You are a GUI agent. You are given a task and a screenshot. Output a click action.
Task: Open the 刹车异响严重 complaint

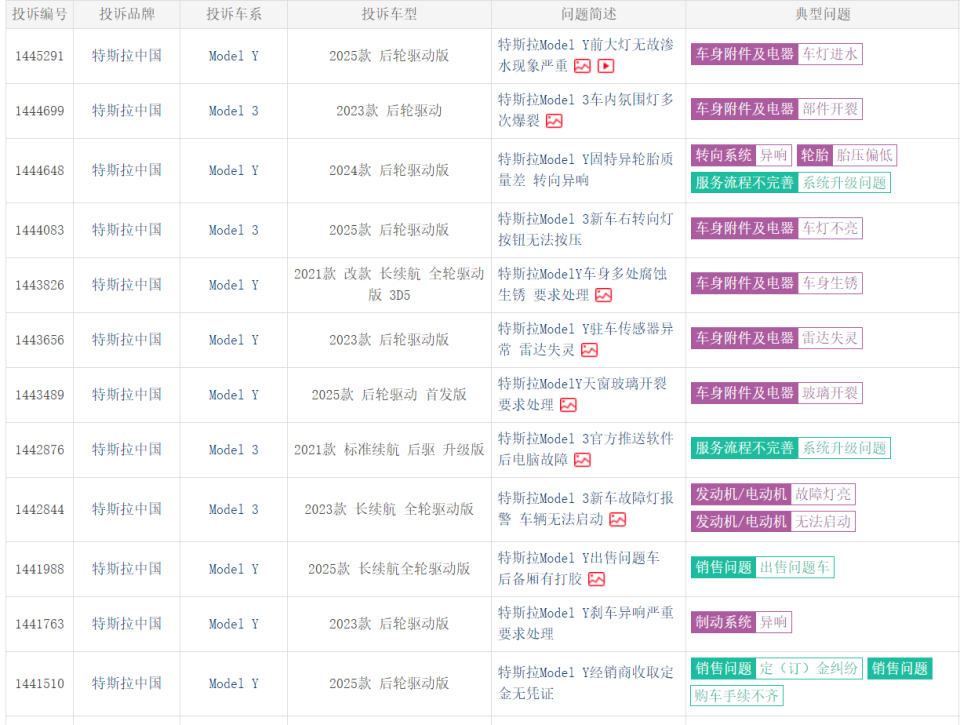(585, 623)
